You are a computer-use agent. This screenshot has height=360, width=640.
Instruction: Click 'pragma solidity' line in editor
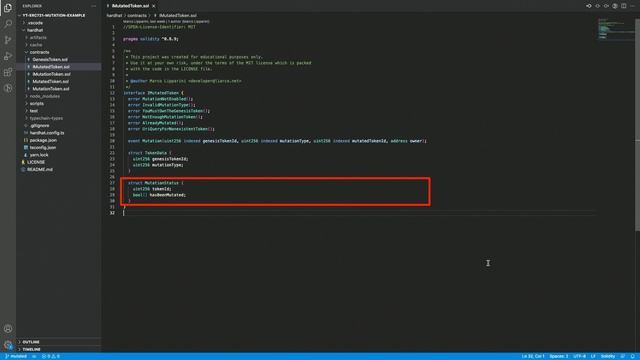coord(151,39)
